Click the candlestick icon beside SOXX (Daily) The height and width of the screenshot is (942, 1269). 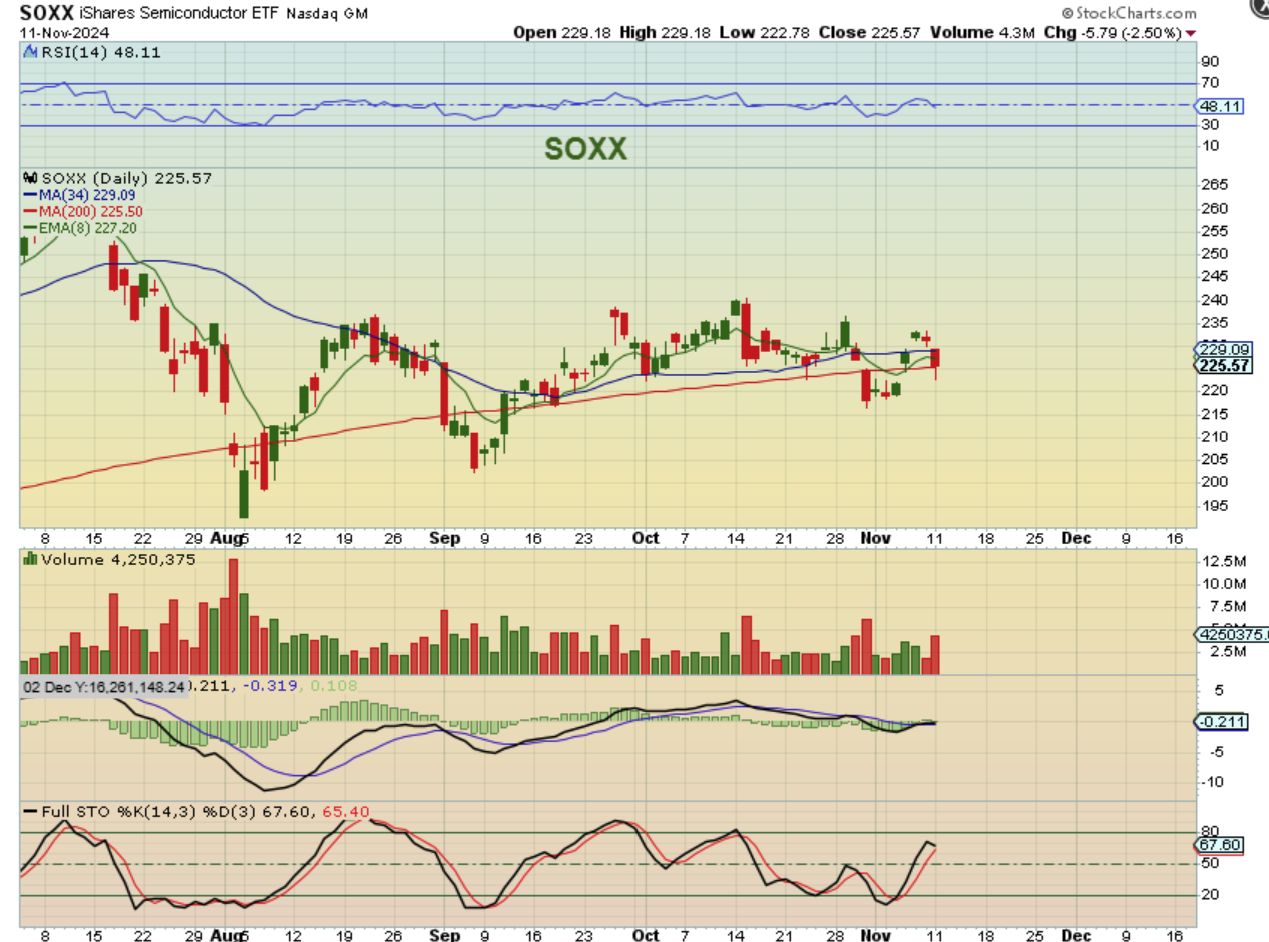(30, 177)
